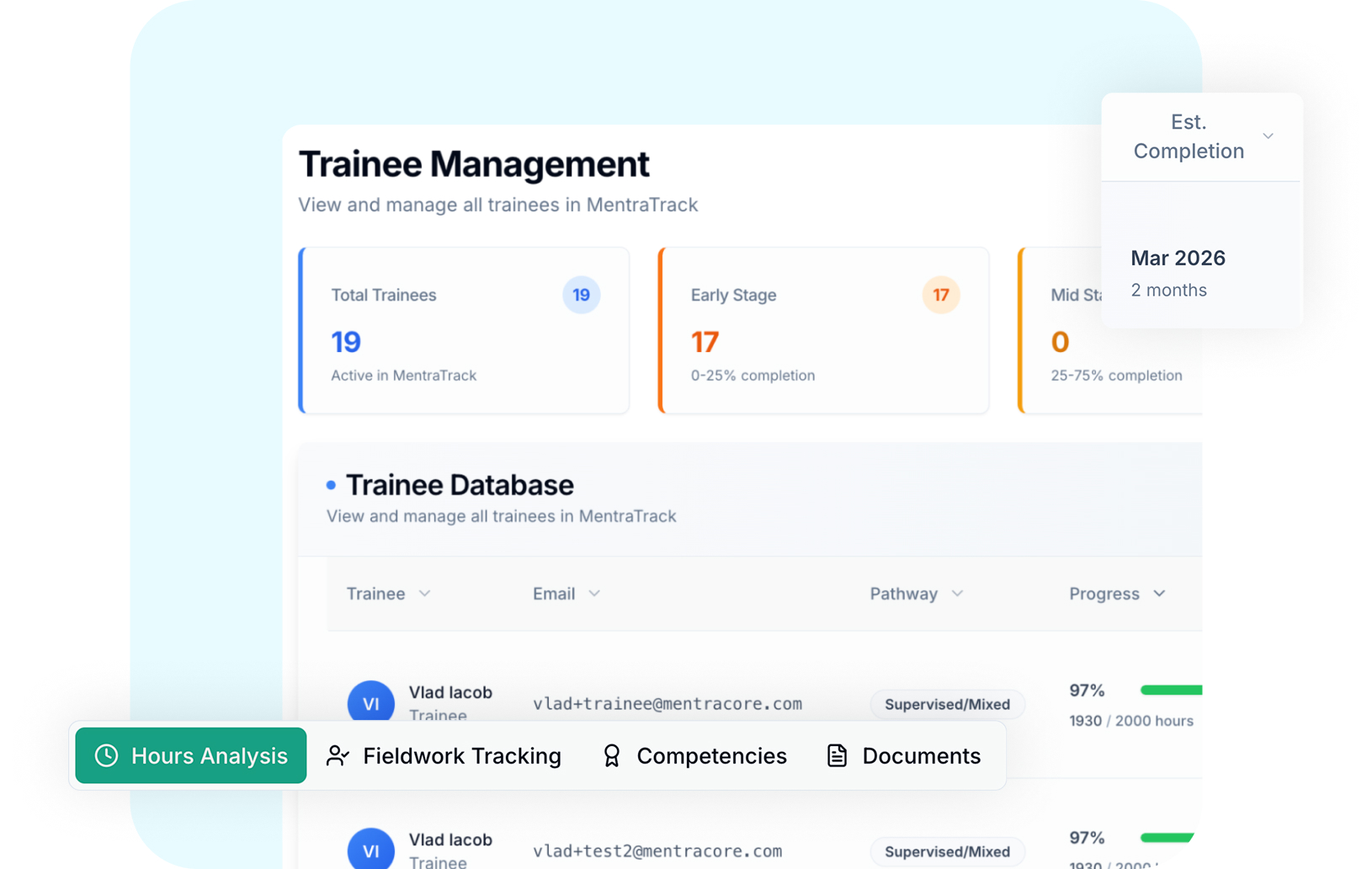Open Competencies via the award ribbon icon
The image size is (1372, 869).
[611, 756]
